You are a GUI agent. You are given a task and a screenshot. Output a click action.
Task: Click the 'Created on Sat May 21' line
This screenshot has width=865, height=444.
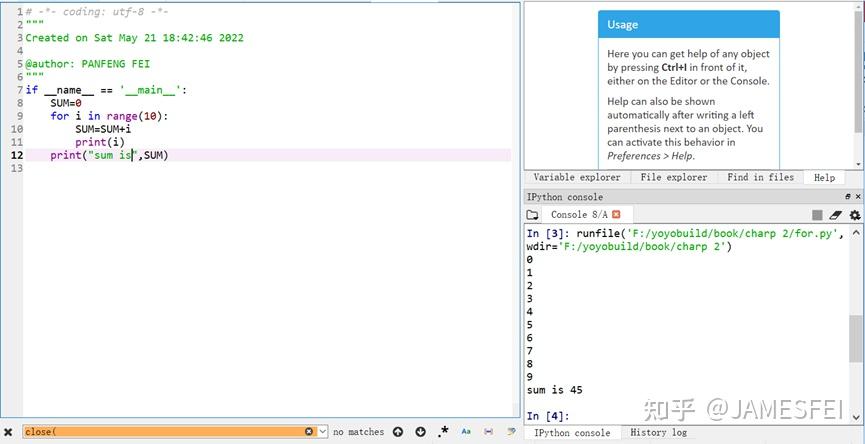(x=134, y=38)
